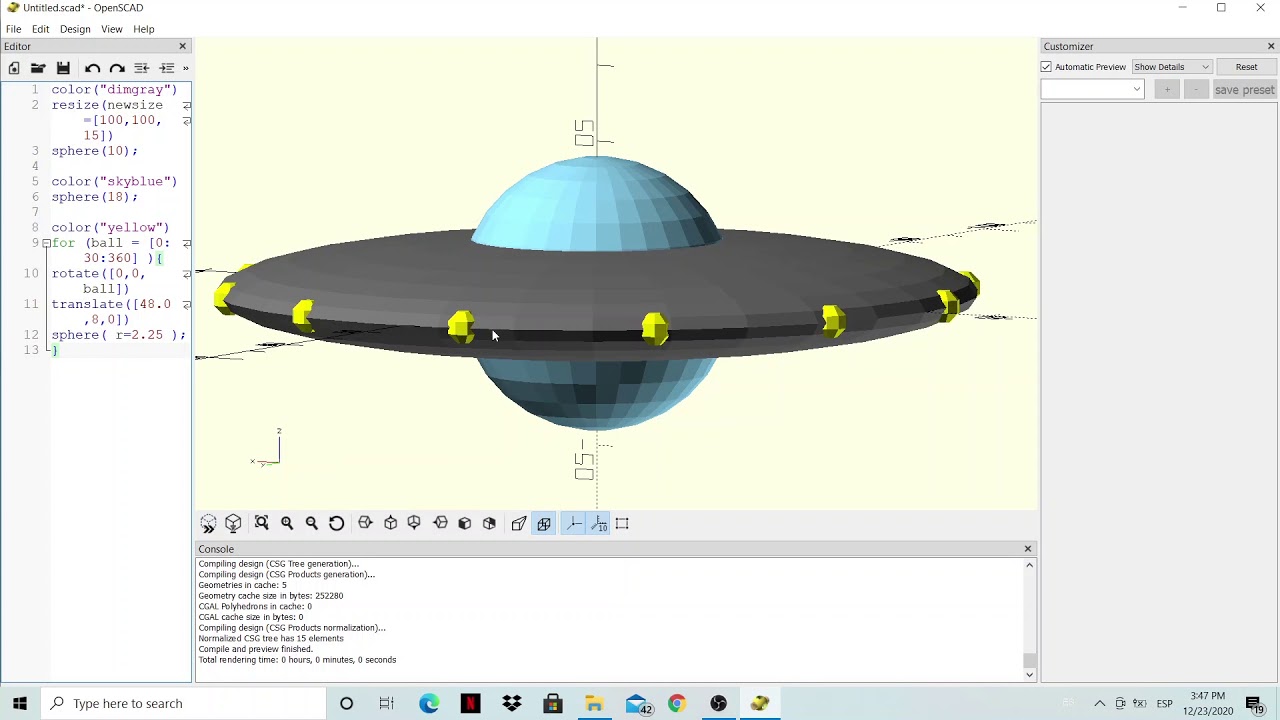Create a new file in editor toolbar

(x=14, y=68)
